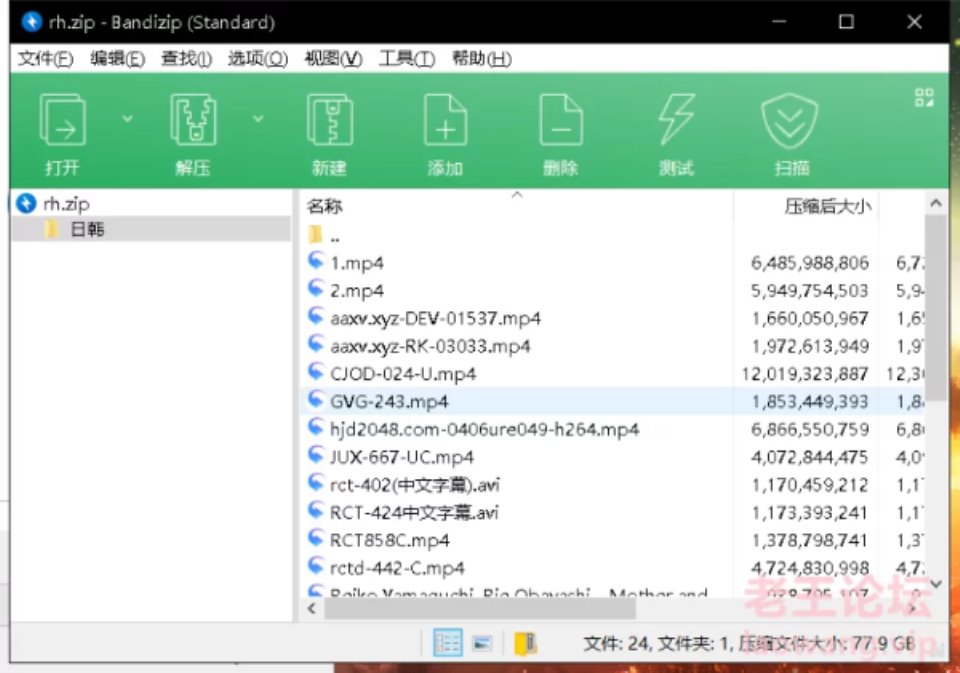Expand the Extract (解压) dropdown arrow
Screen dimensions: 960x673
pos(258,118)
